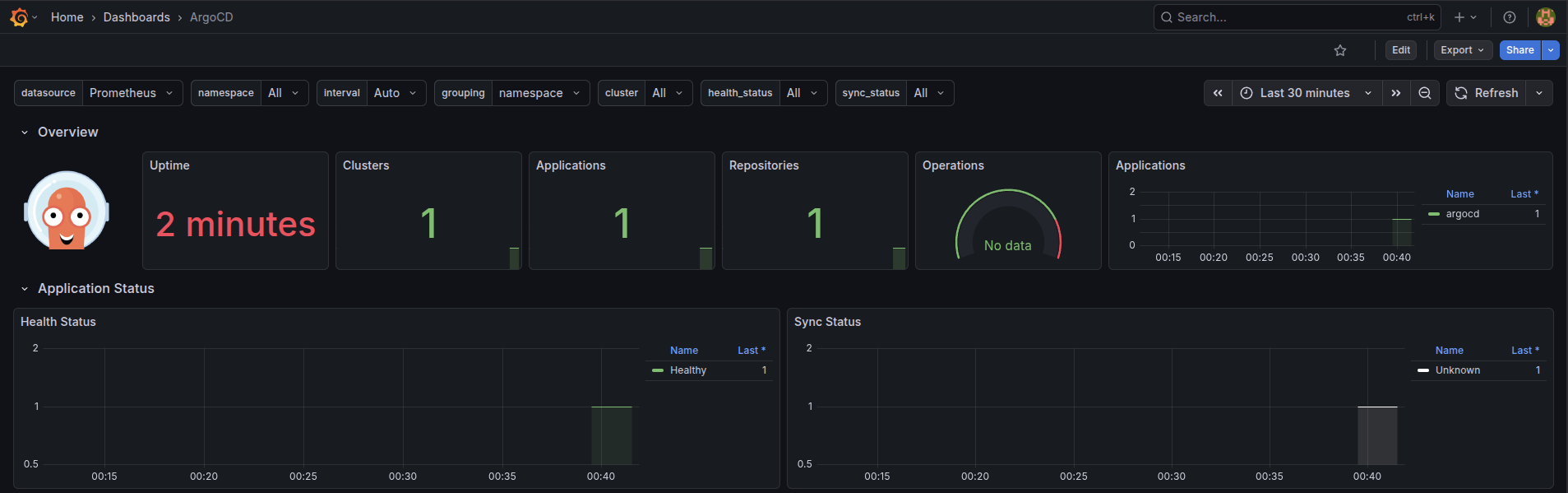
Task: Open the namespace All dropdown
Action: coord(284,93)
